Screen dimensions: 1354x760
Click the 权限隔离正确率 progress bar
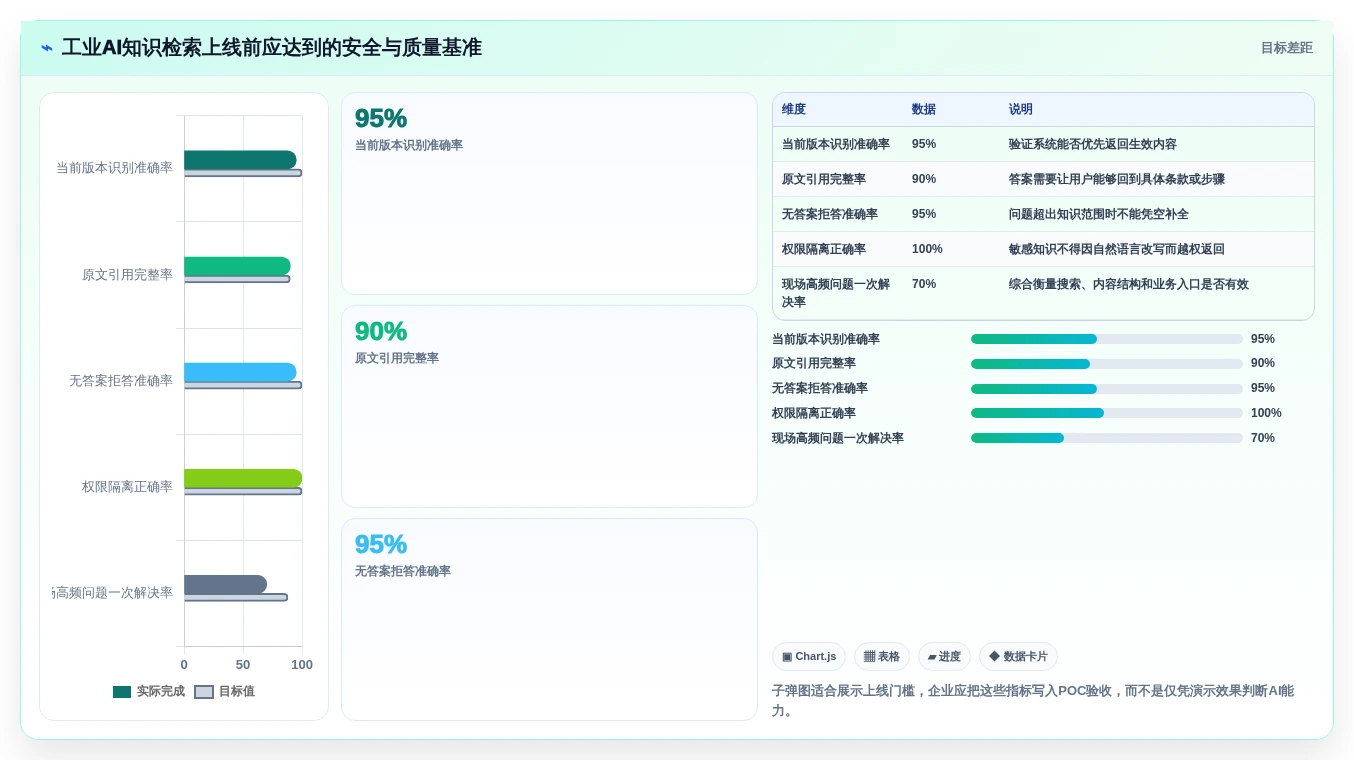(1107, 413)
